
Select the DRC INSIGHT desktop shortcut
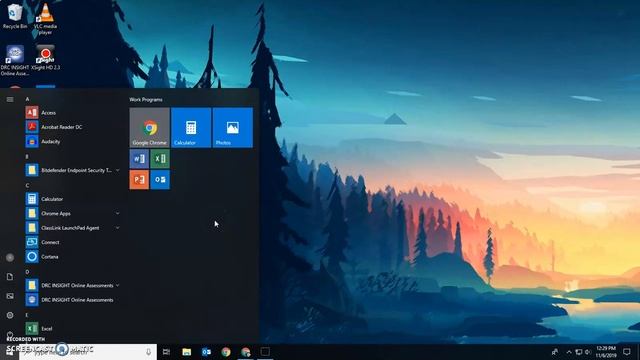tap(15, 60)
